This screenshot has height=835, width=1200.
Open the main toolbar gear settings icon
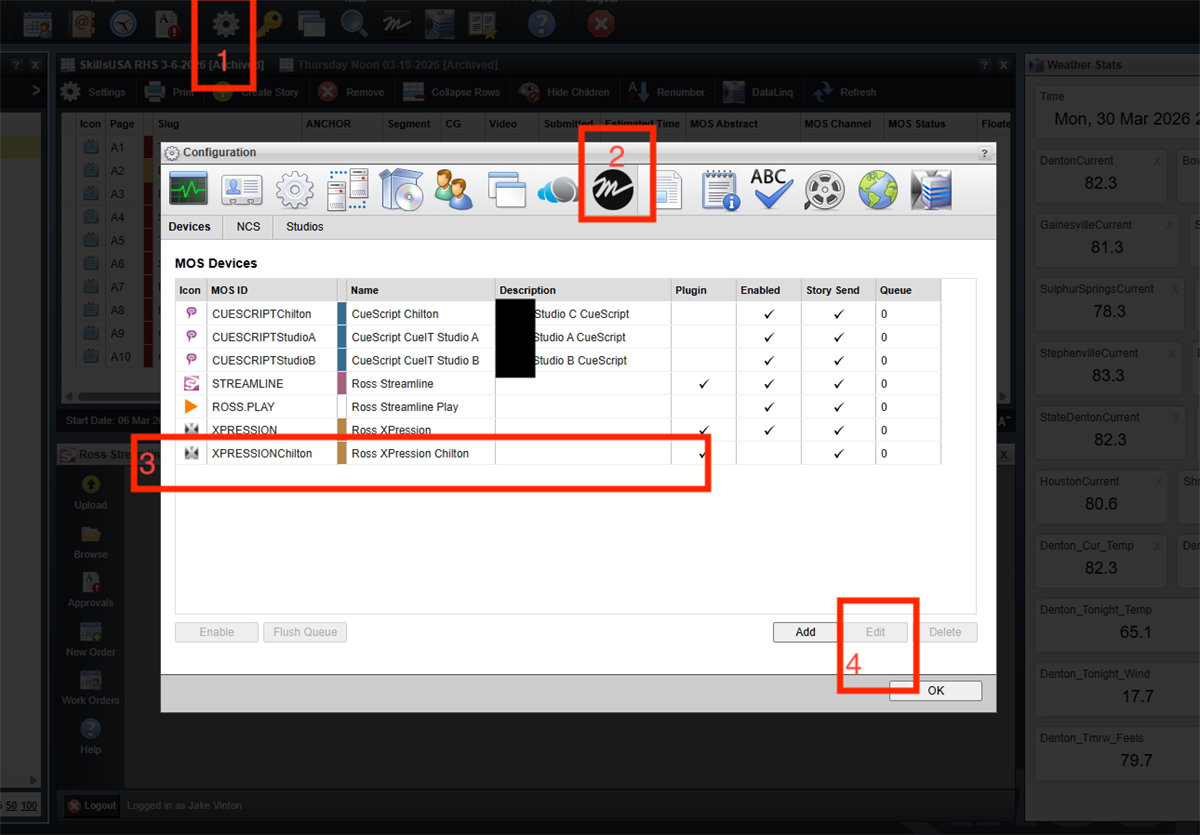pos(227,23)
